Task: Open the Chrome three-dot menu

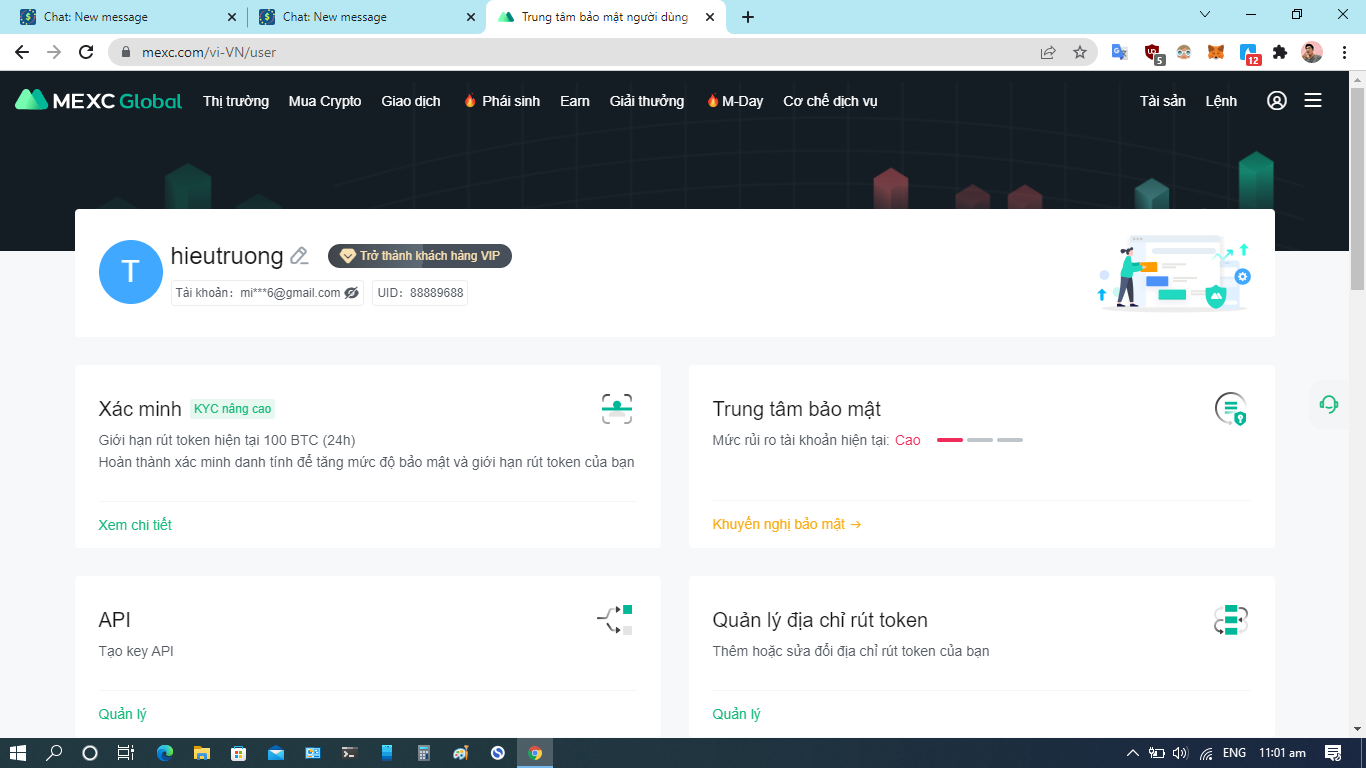Action: click(x=1344, y=52)
